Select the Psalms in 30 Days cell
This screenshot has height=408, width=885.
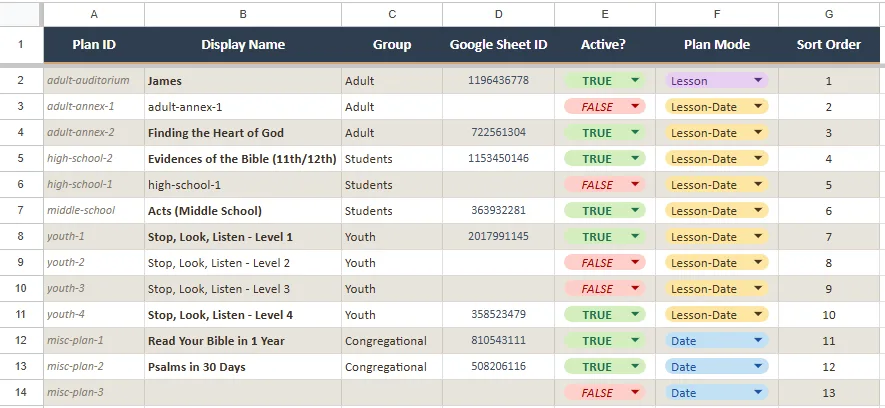tap(243, 366)
